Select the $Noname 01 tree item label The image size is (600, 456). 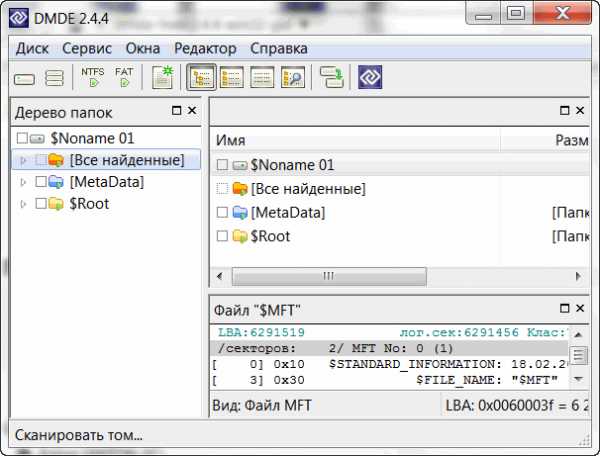click(93, 138)
